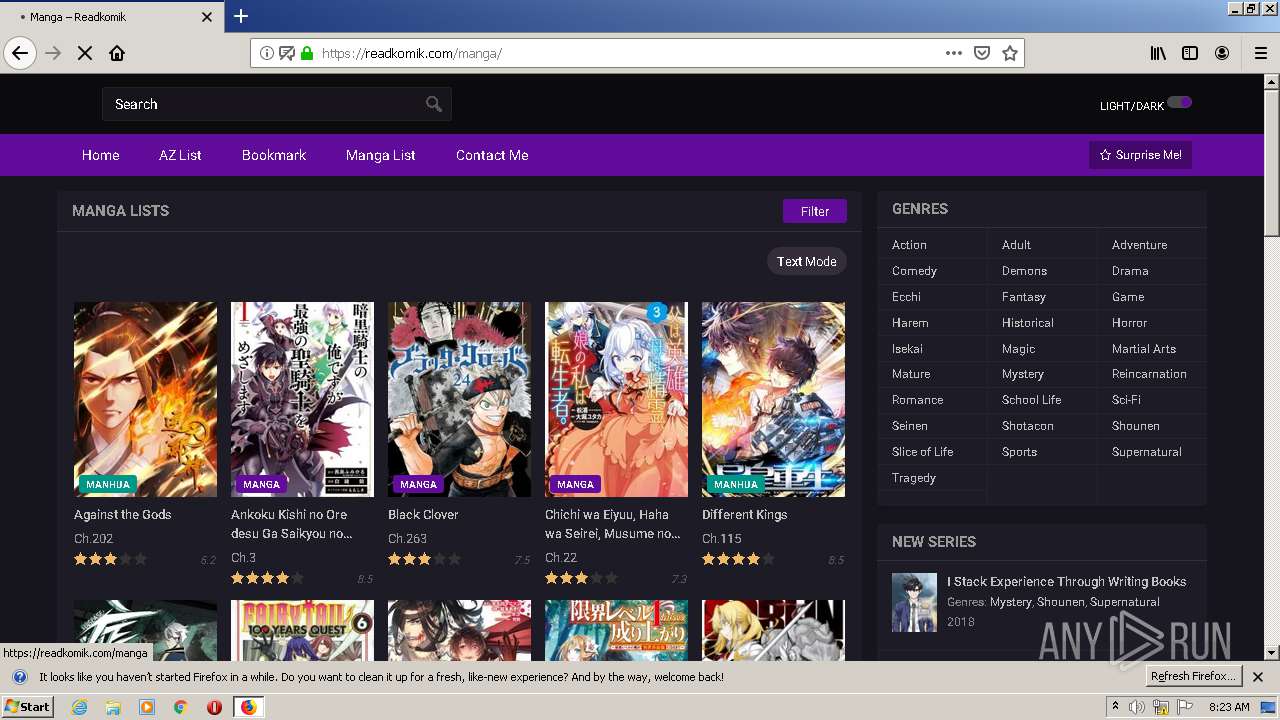Open Chichi wa Eiyuu cover thumbnail
Screen dimensions: 1280x720
coord(616,399)
